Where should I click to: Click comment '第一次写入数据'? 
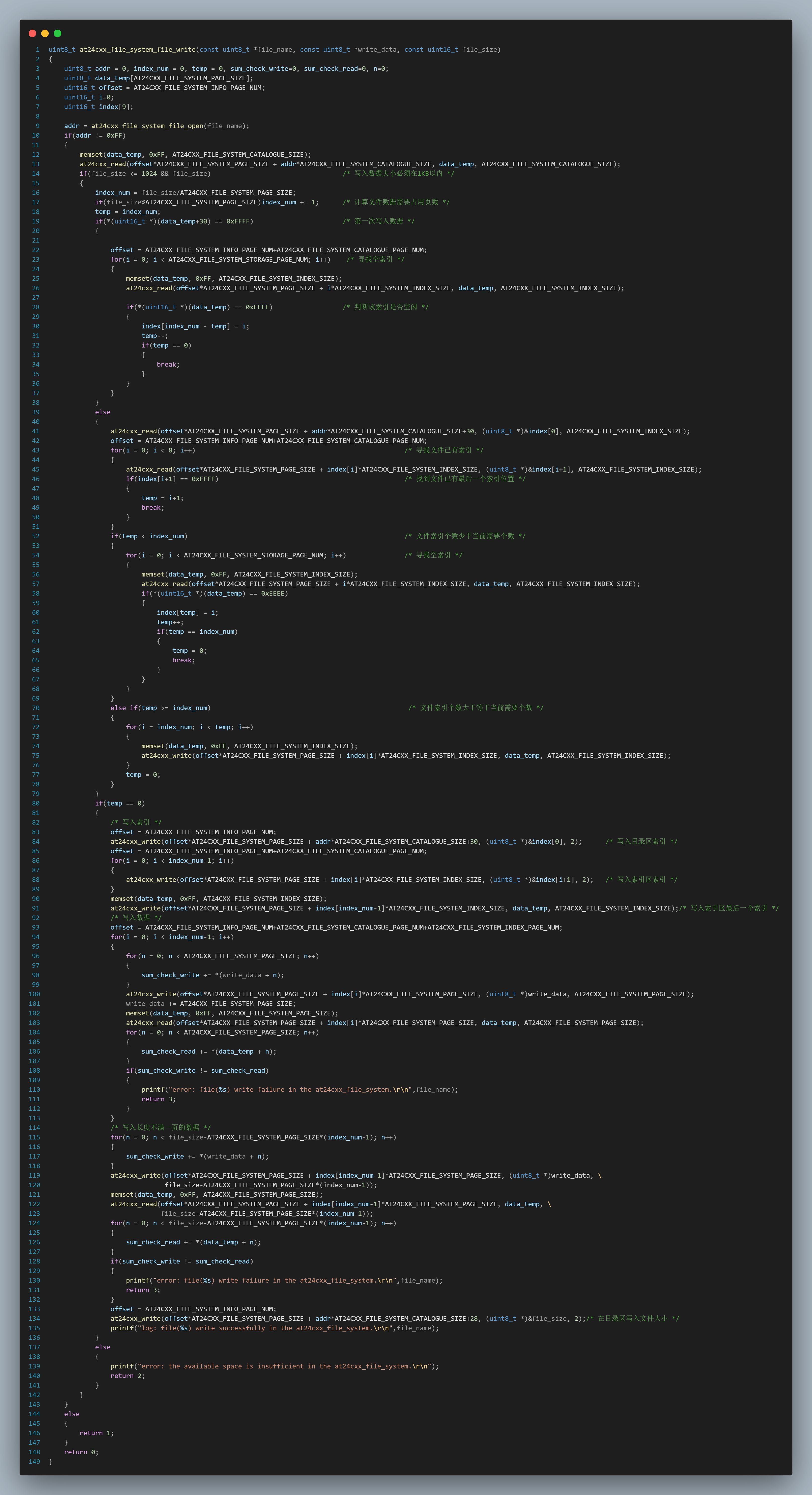click(x=378, y=221)
